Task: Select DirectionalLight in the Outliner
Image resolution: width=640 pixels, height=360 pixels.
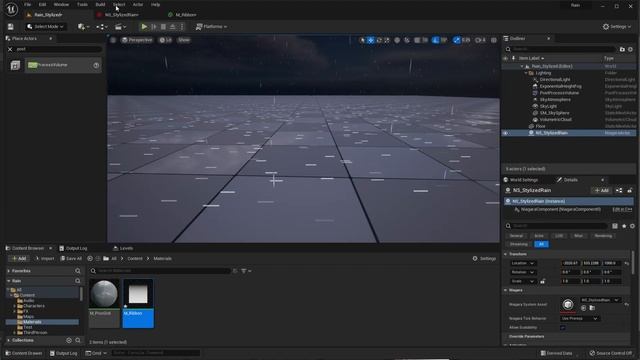Action: point(555,80)
